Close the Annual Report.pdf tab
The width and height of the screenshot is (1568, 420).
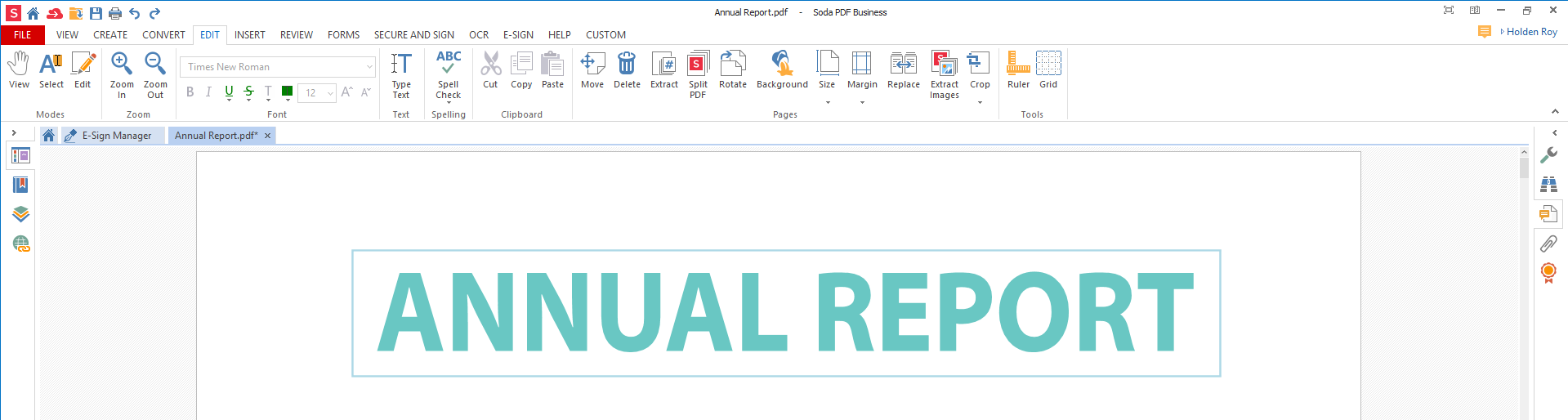267,136
